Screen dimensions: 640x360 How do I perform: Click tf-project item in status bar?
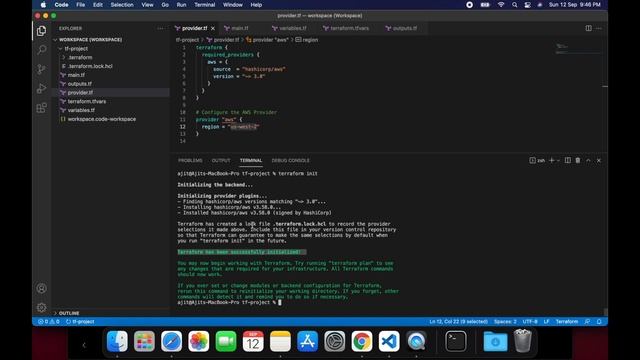pyautogui.click(x=80, y=322)
